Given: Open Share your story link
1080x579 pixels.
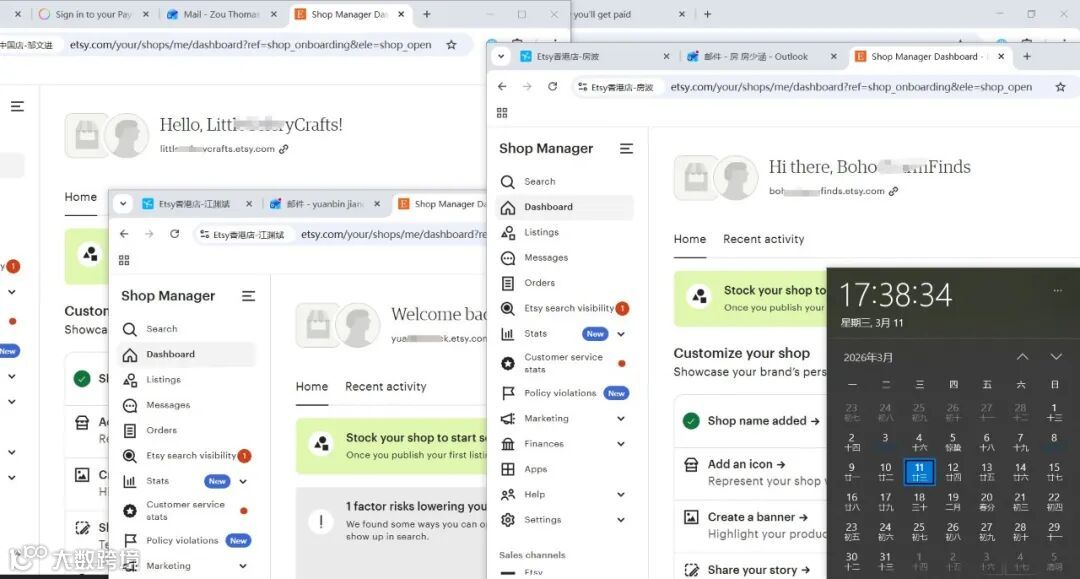Looking at the screenshot, I should tap(758, 570).
